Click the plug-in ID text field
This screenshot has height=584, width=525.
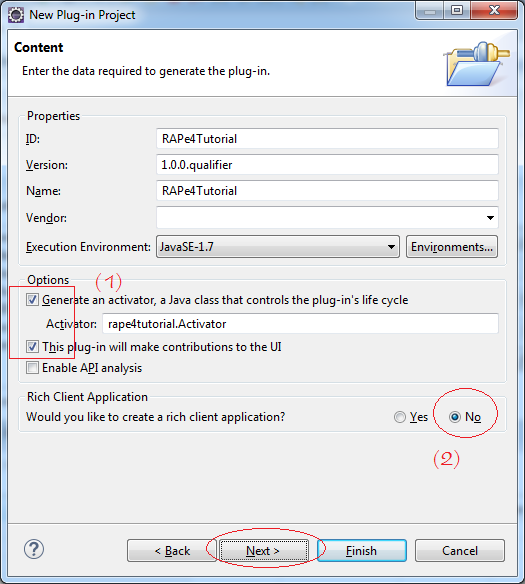(x=327, y=139)
